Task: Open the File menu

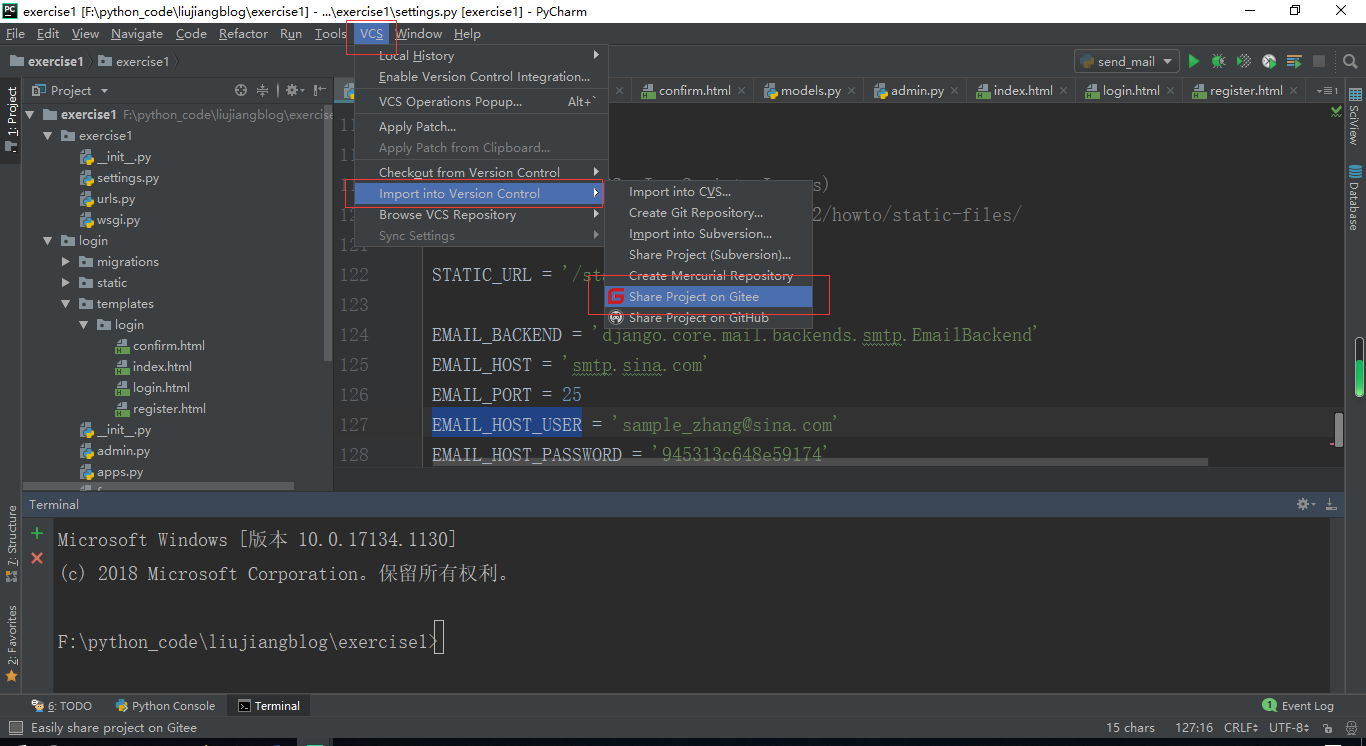Action: click(x=15, y=34)
